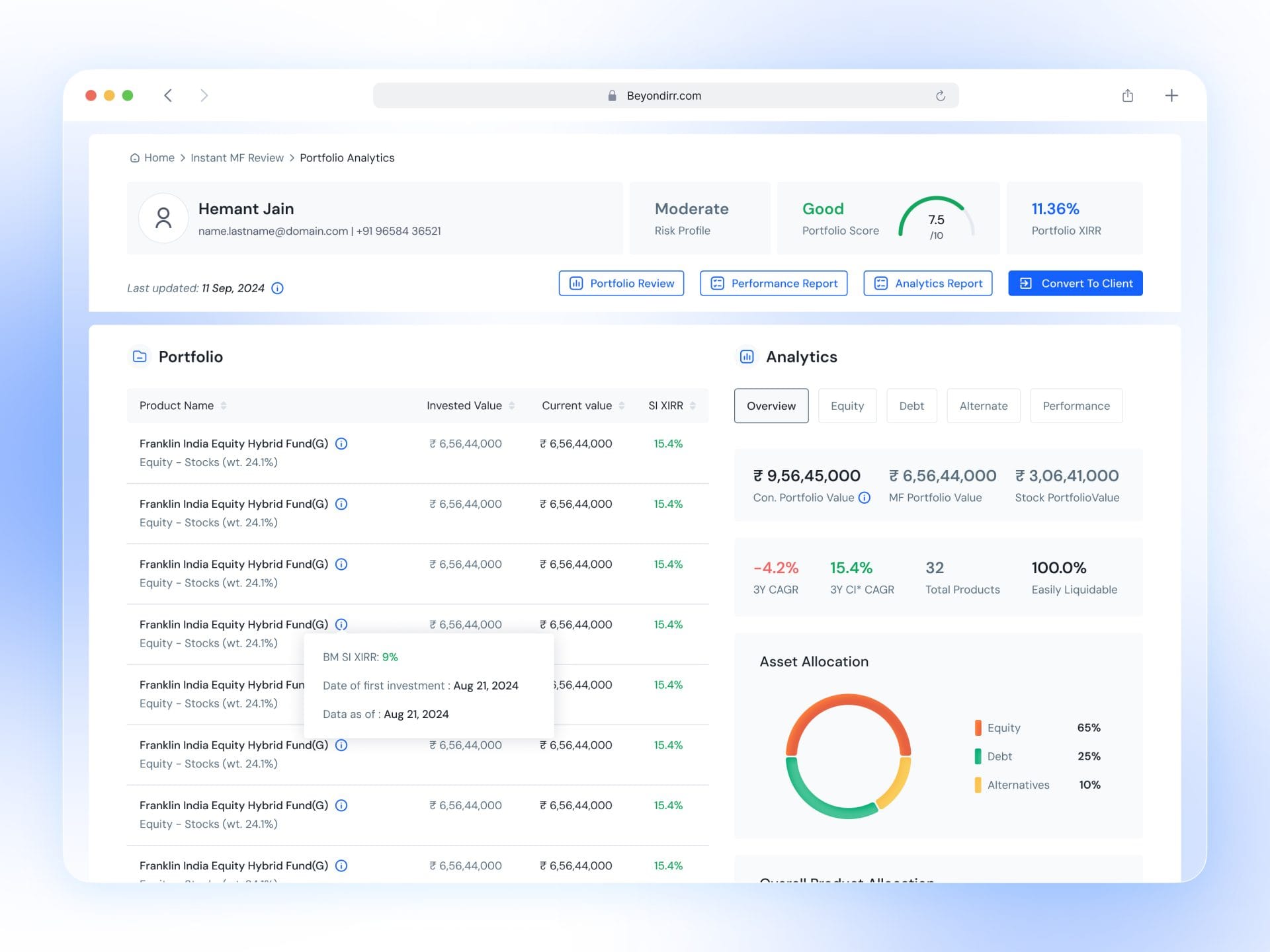Go to Home in the breadcrumb
Image resolution: width=1270 pixels, height=952 pixels.
click(159, 158)
